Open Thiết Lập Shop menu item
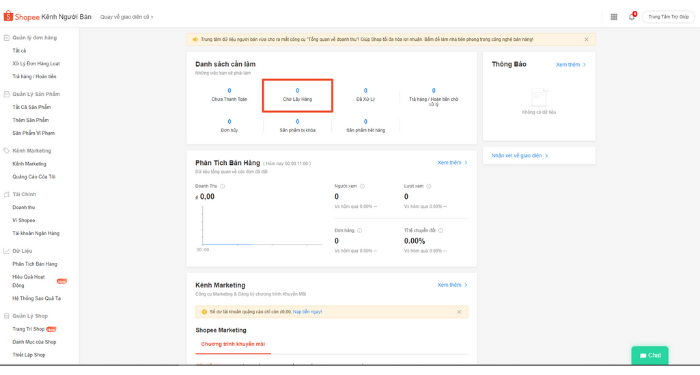700x375 pixels. 29,355
